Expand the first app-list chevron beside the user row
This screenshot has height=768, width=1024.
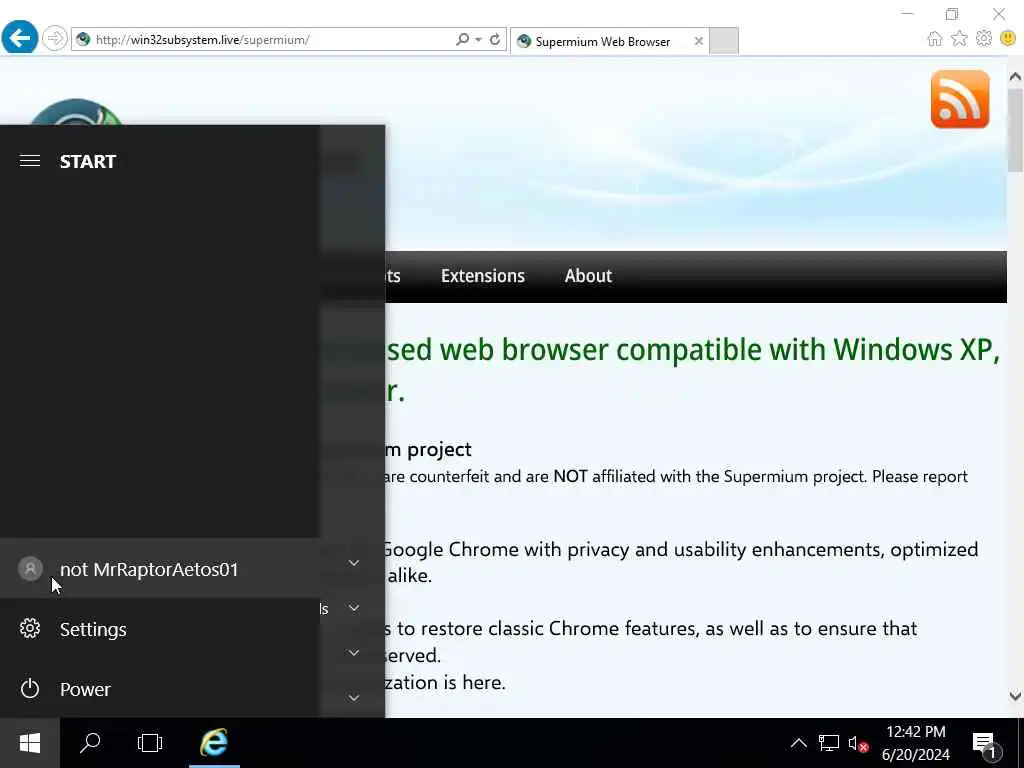(x=353, y=563)
